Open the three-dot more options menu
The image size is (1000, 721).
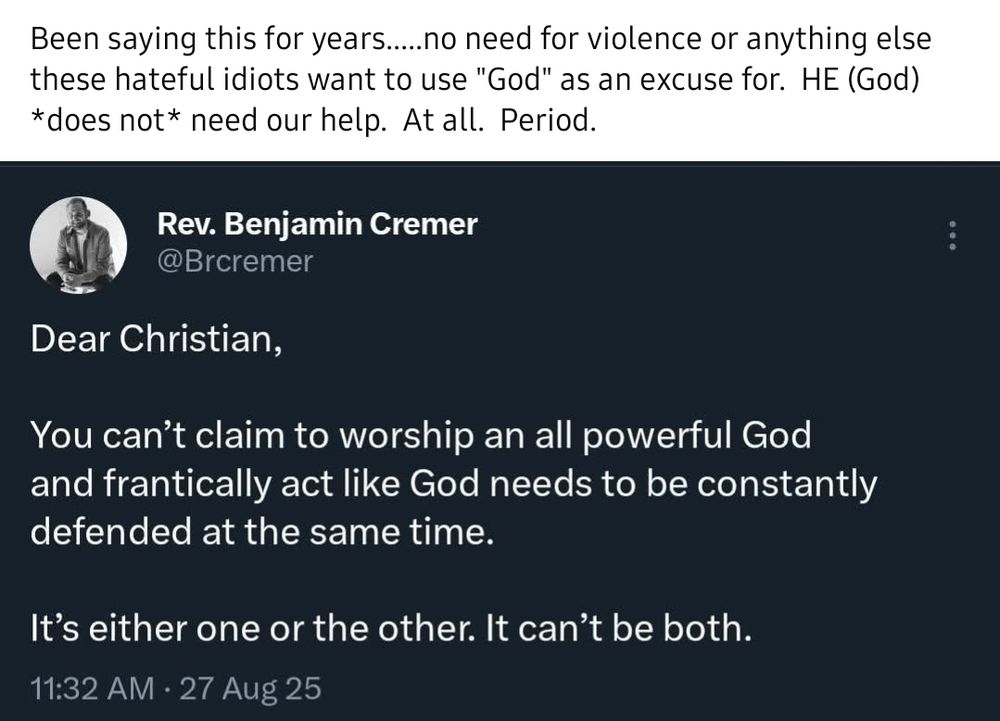(952, 235)
